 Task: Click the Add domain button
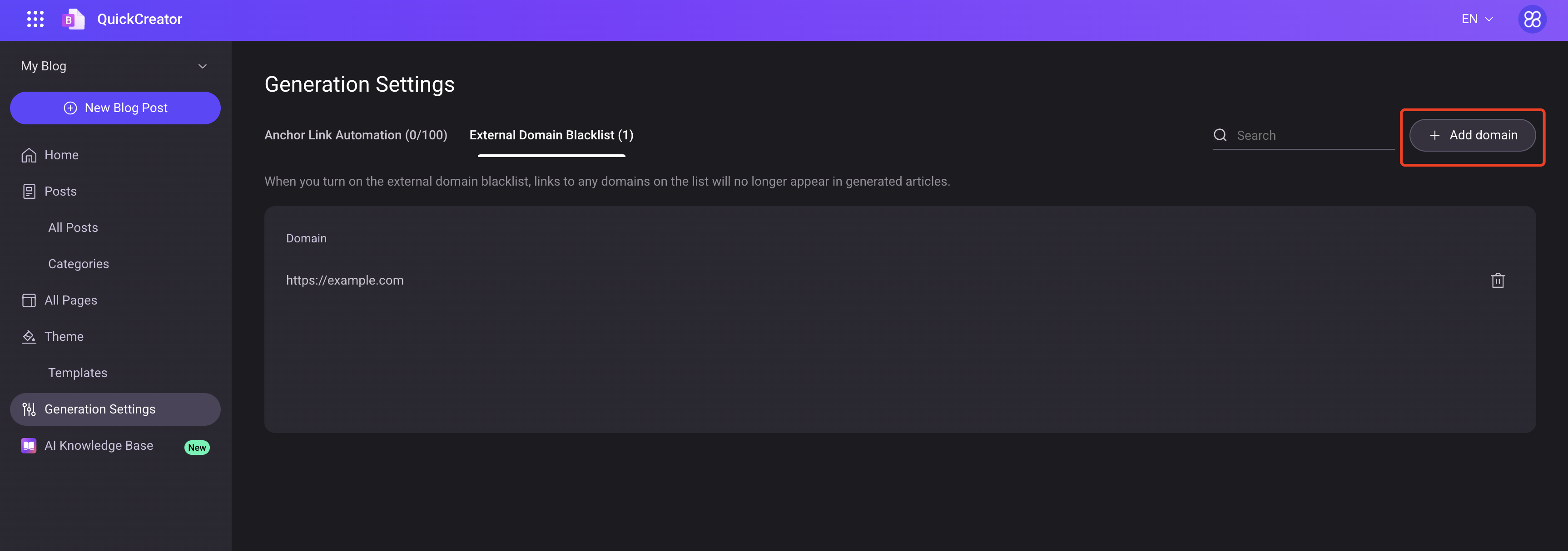[x=1473, y=135]
